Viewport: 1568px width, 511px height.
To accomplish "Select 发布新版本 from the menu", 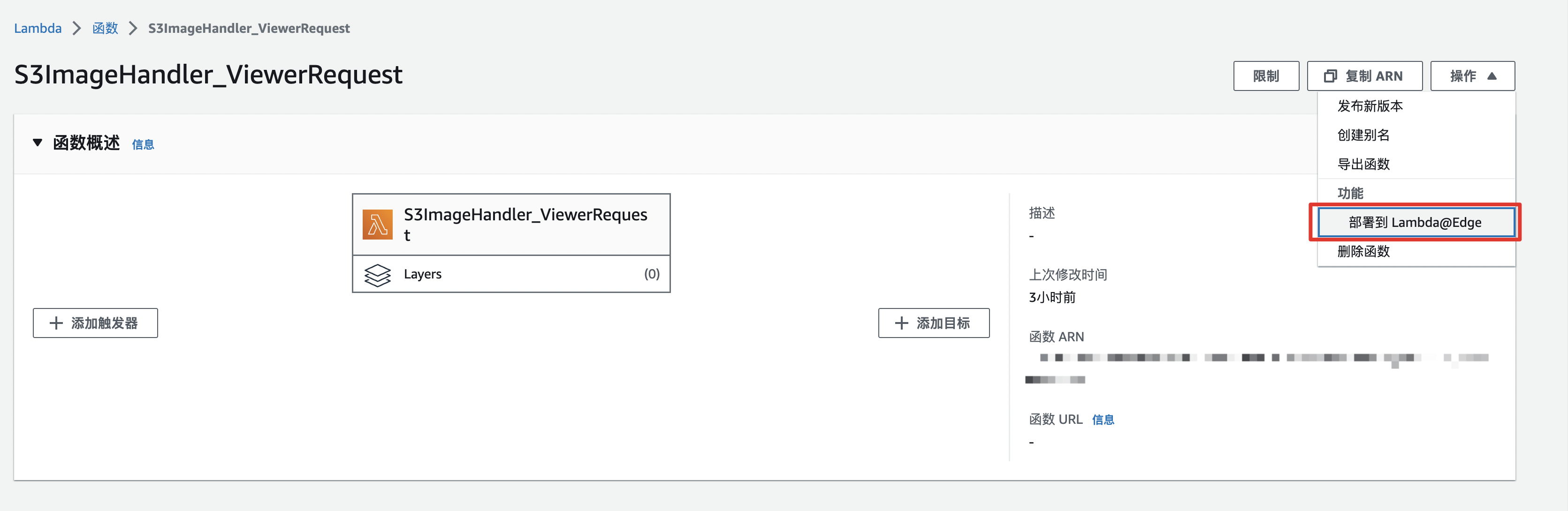I will 1370,106.
